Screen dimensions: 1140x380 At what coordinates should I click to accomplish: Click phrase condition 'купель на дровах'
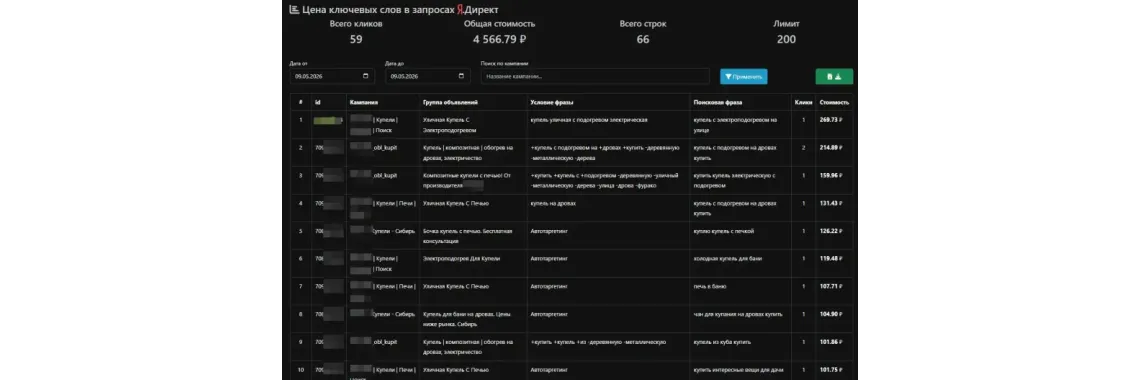[553, 203]
